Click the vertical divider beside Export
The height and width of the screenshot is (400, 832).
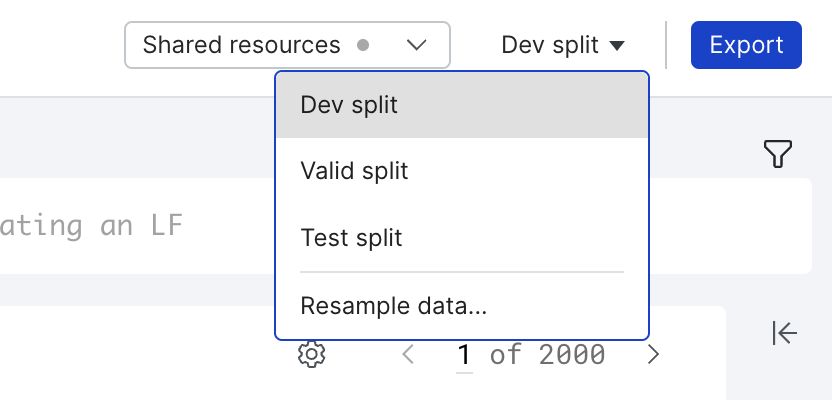tap(666, 45)
